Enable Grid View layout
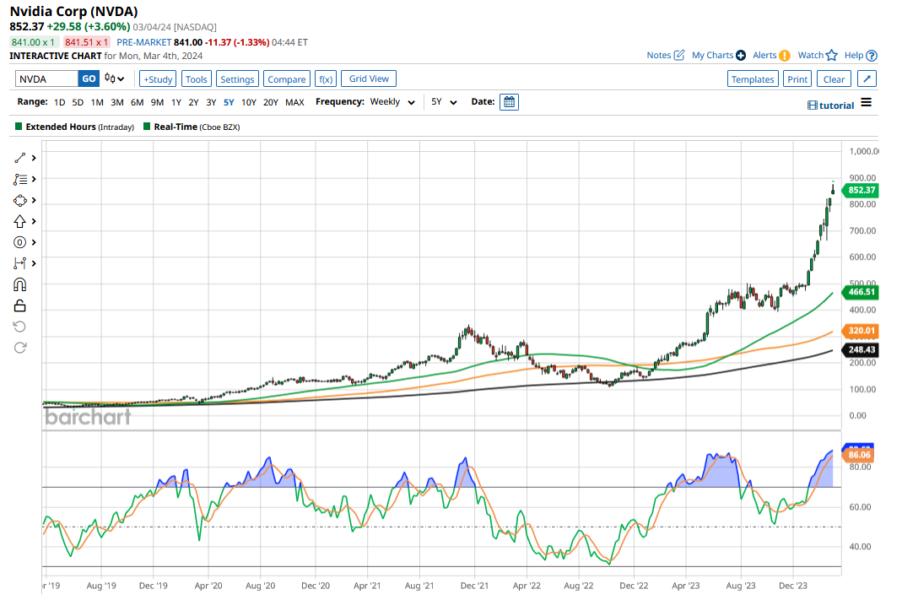 [x=371, y=78]
